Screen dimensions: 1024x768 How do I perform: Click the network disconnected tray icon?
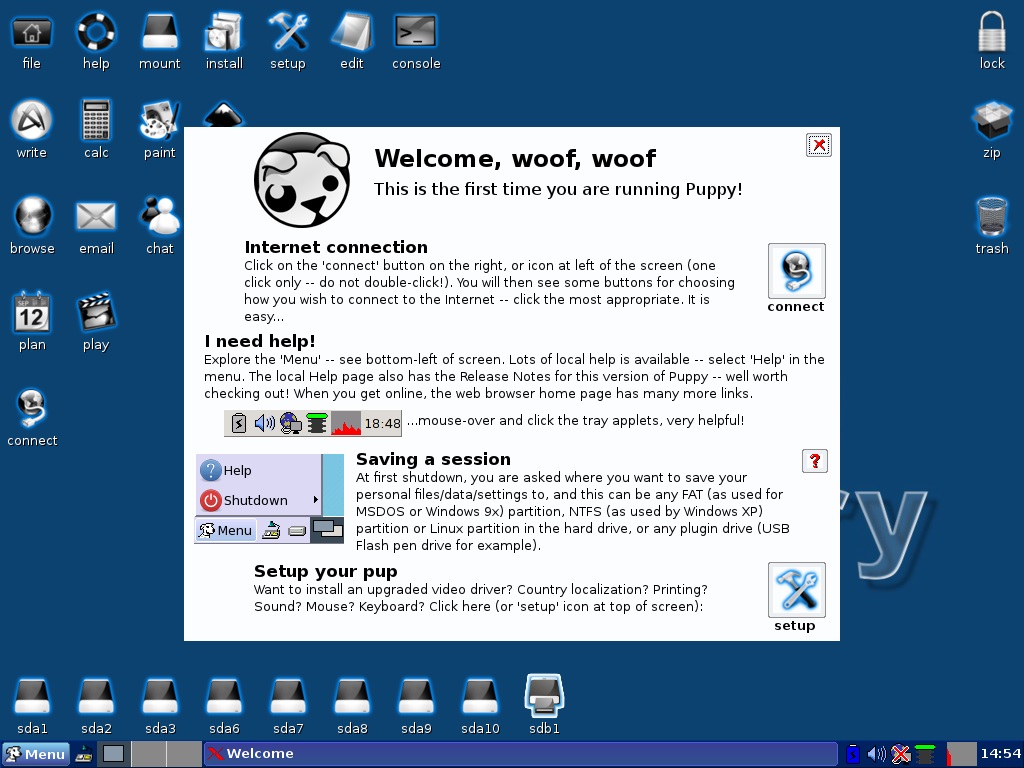click(x=901, y=754)
